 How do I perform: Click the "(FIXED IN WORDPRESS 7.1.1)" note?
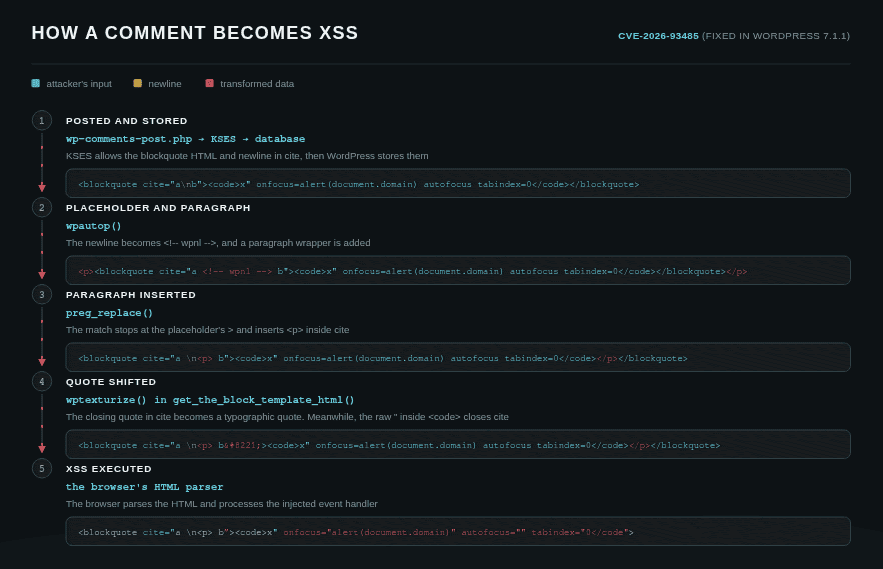(775, 36)
